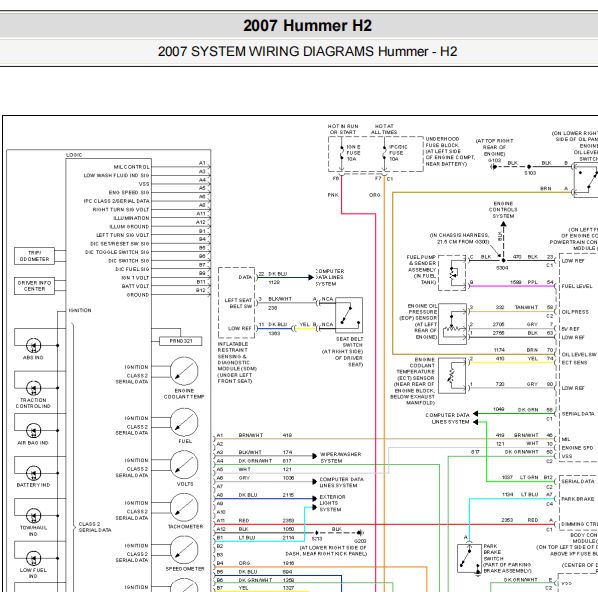Image resolution: width=598 pixels, height=592 pixels.
Task: Select "IPC CLASS 2/SERIAL DATA" text
Action: click(x=116, y=201)
